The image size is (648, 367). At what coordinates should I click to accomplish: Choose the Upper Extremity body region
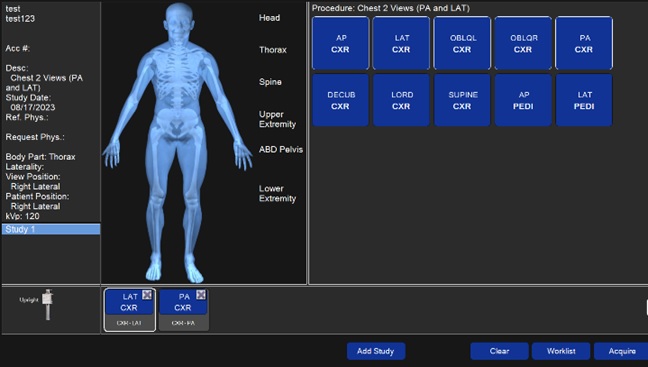tap(277, 119)
